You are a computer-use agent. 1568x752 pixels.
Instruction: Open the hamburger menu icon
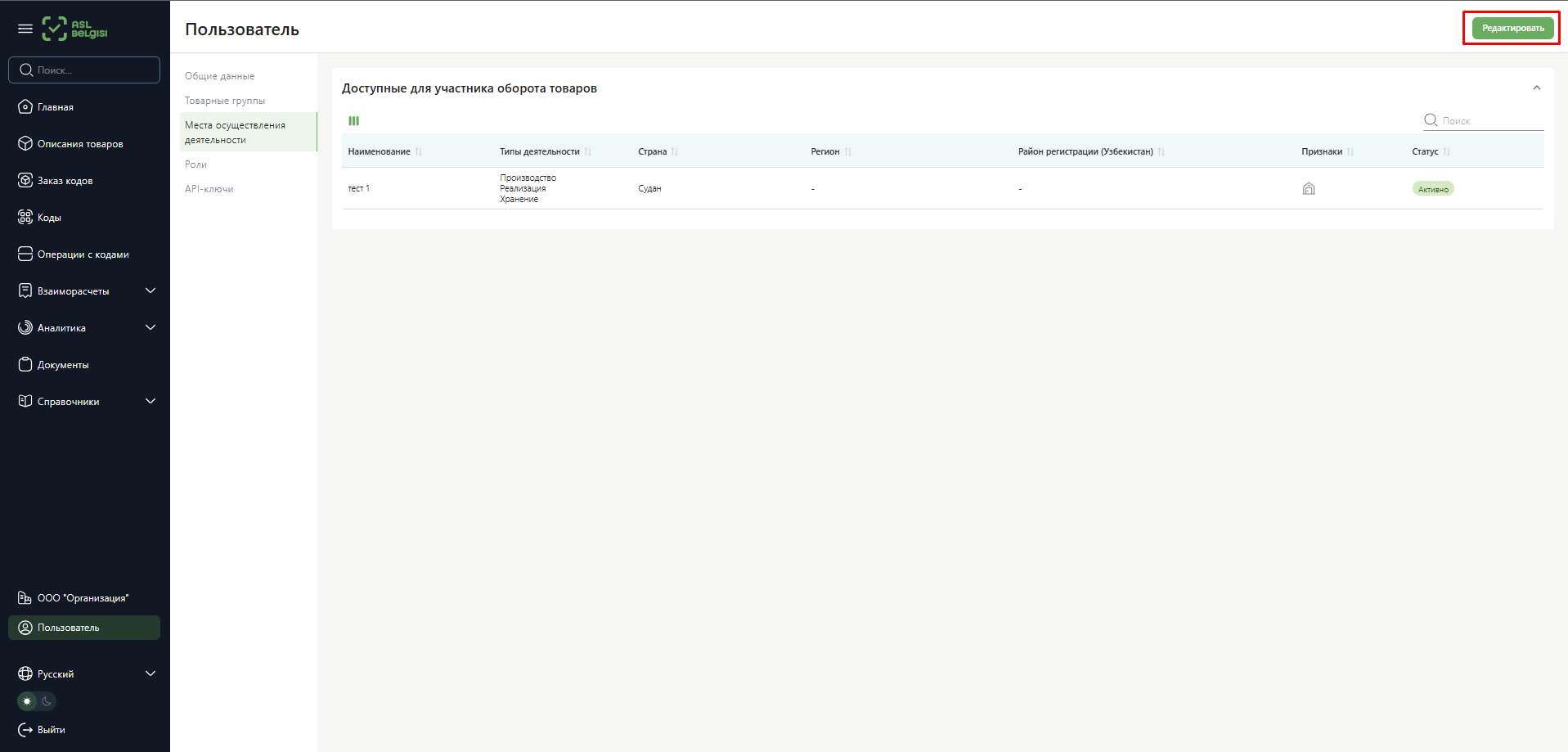(x=25, y=29)
